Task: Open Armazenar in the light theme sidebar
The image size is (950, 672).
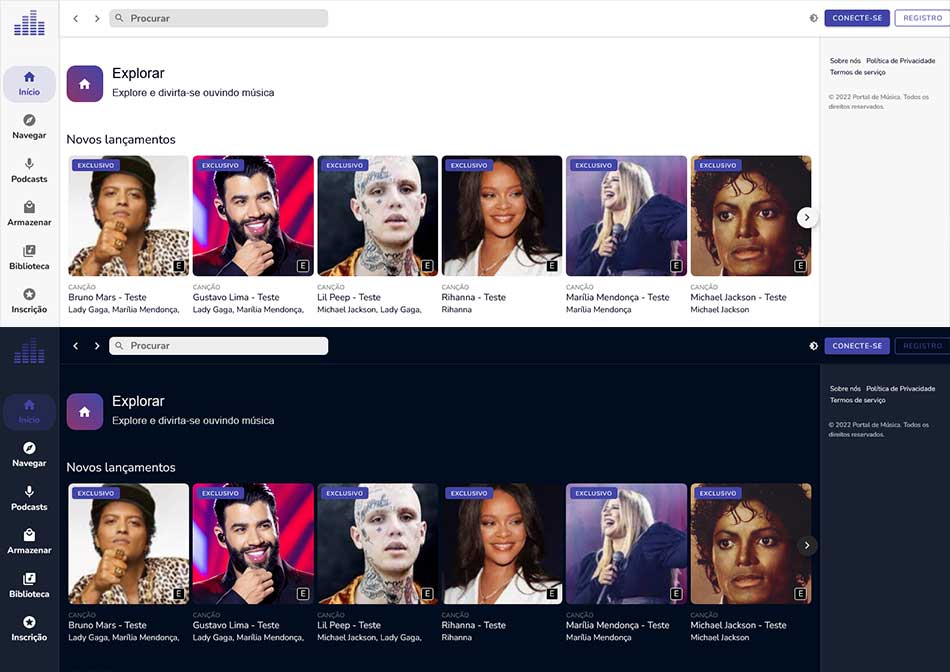Action: (x=29, y=214)
